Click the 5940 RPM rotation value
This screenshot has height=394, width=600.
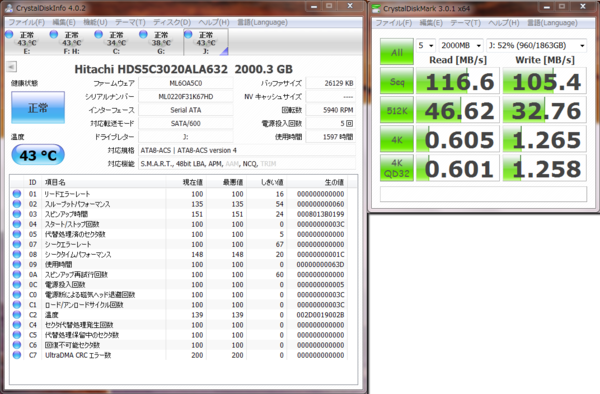tap(331, 110)
